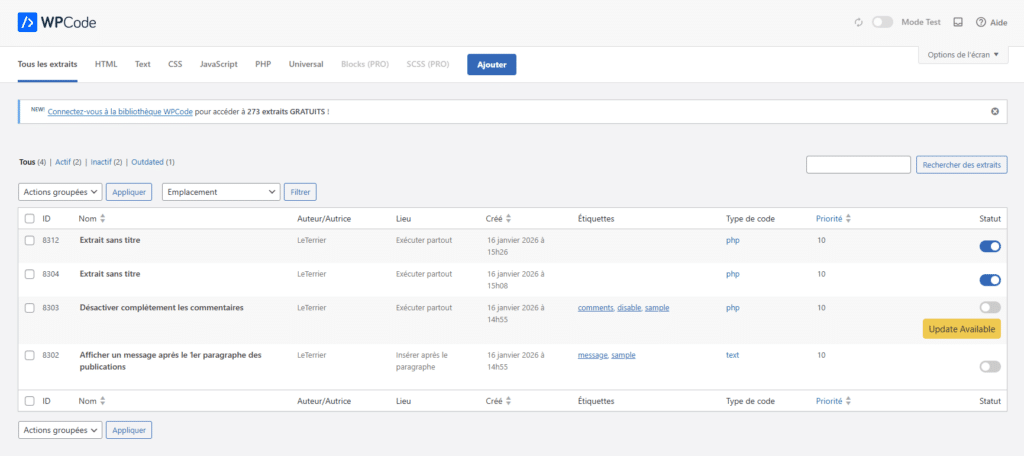Check the checkbox for snippet 8304
Viewport: 1024px width, 456px height.
coord(30,274)
